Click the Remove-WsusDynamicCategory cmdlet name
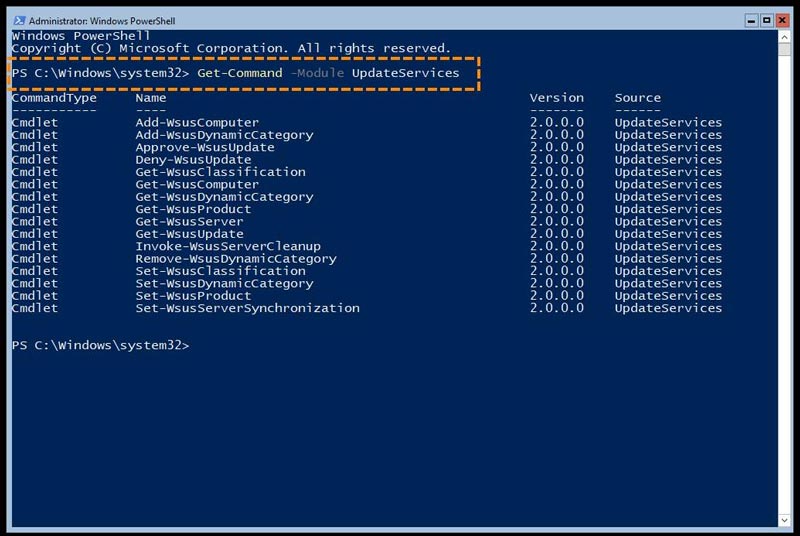Viewport: 800px width, 536px height. point(236,259)
